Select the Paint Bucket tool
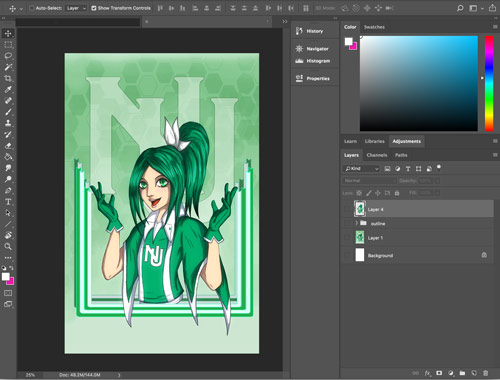500x380 pixels. pyautogui.click(x=8, y=157)
